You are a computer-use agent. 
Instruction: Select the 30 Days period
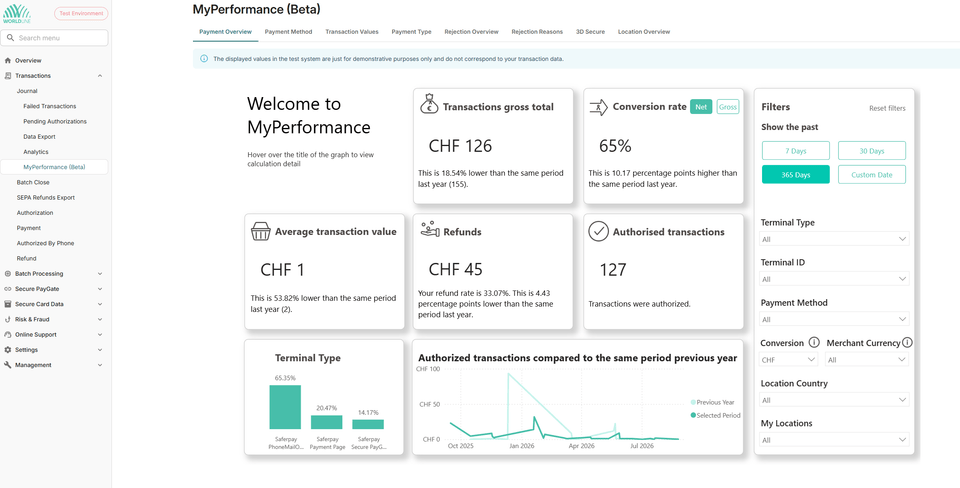coord(872,151)
